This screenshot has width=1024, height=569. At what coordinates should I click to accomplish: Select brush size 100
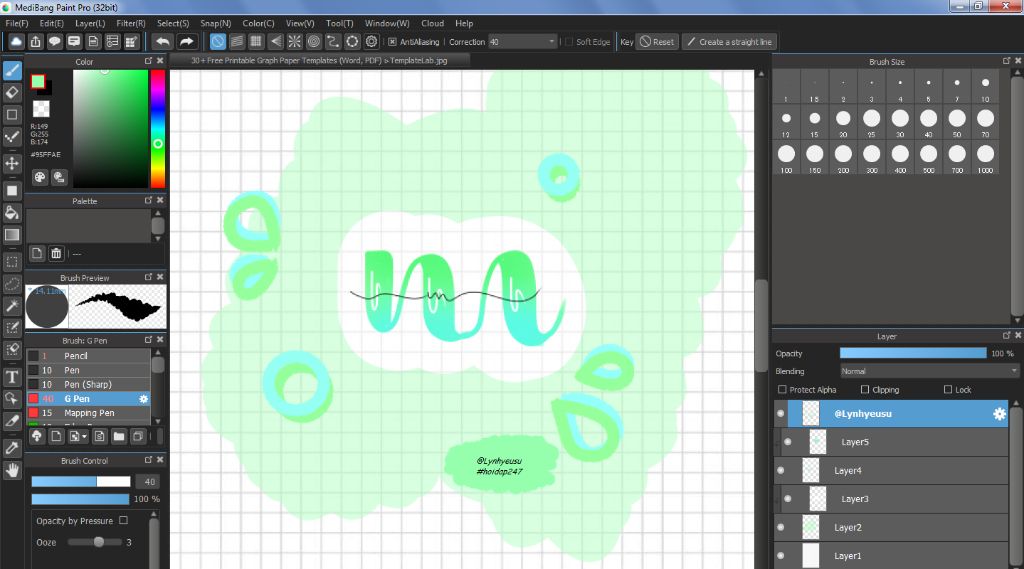pos(786,157)
